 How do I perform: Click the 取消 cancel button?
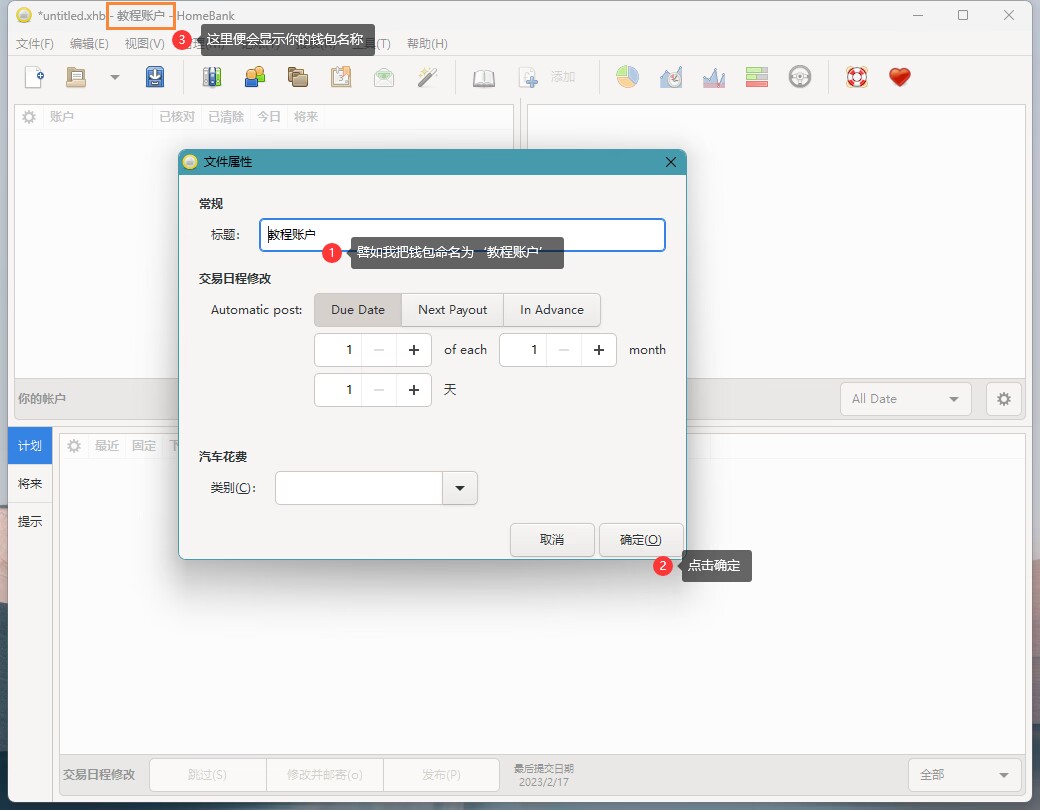552,540
